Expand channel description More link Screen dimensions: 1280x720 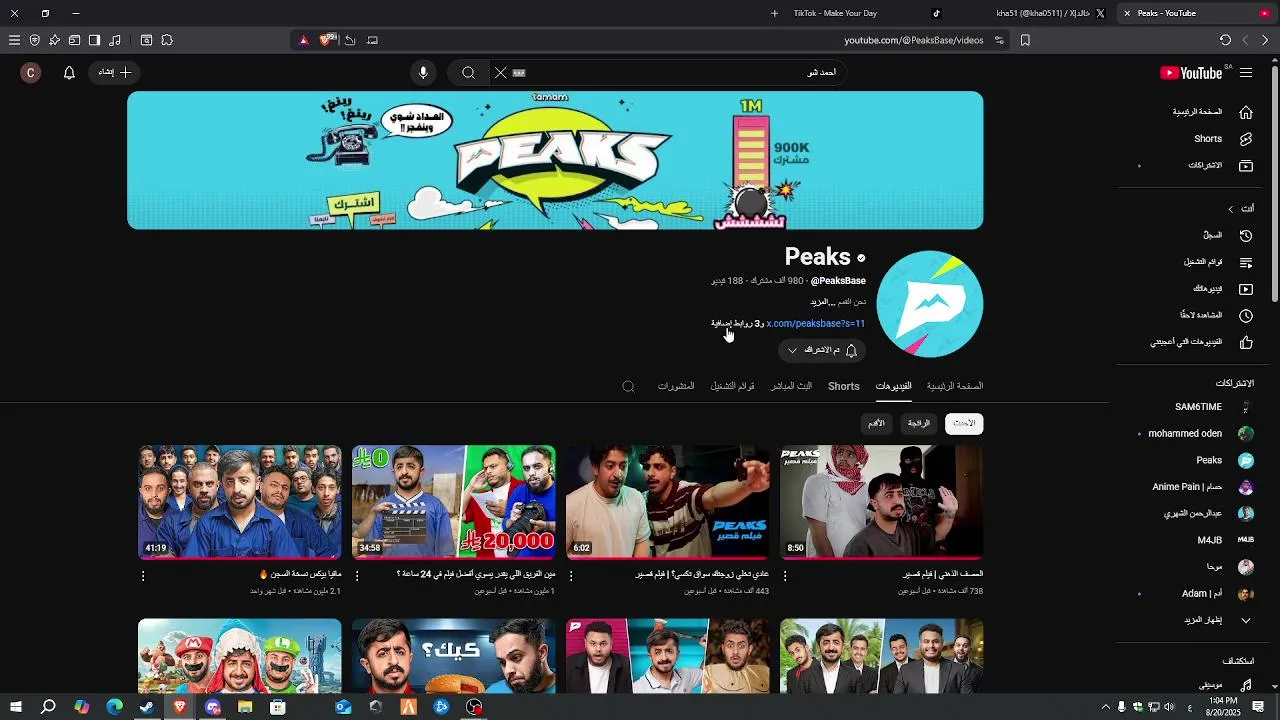tap(821, 302)
